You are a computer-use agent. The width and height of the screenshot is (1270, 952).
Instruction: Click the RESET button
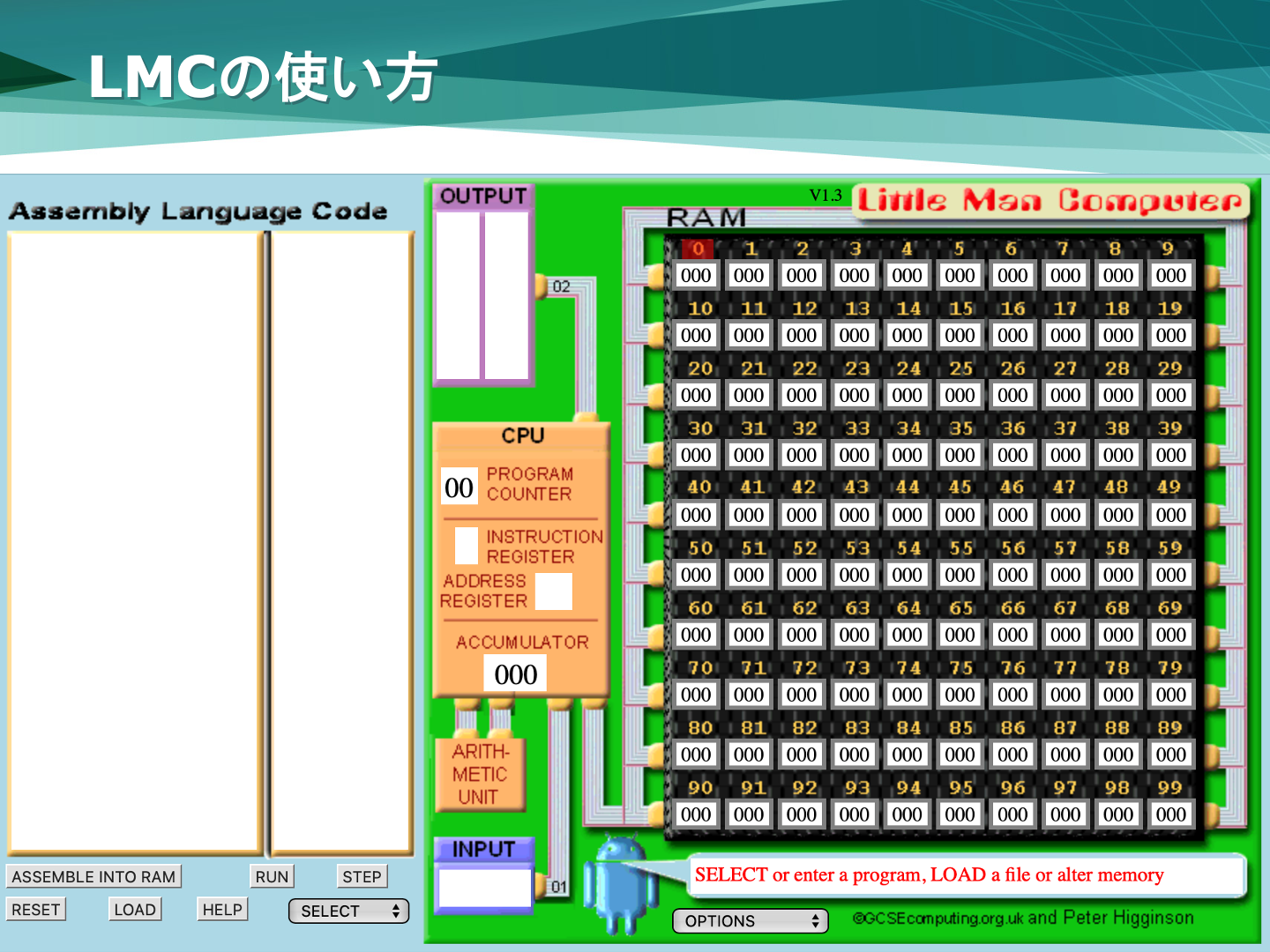(x=36, y=910)
